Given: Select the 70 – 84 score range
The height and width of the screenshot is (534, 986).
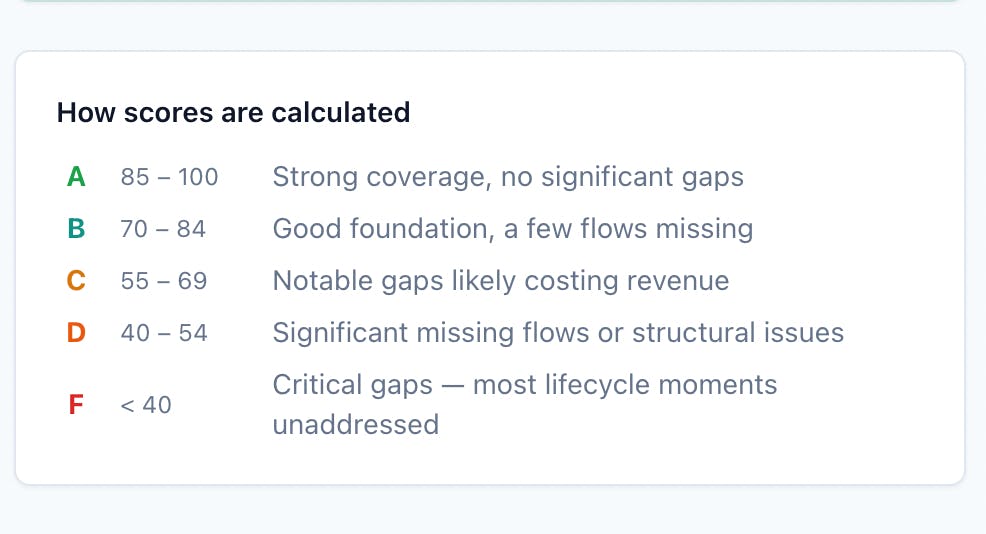Looking at the screenshot, I should 163,229.
